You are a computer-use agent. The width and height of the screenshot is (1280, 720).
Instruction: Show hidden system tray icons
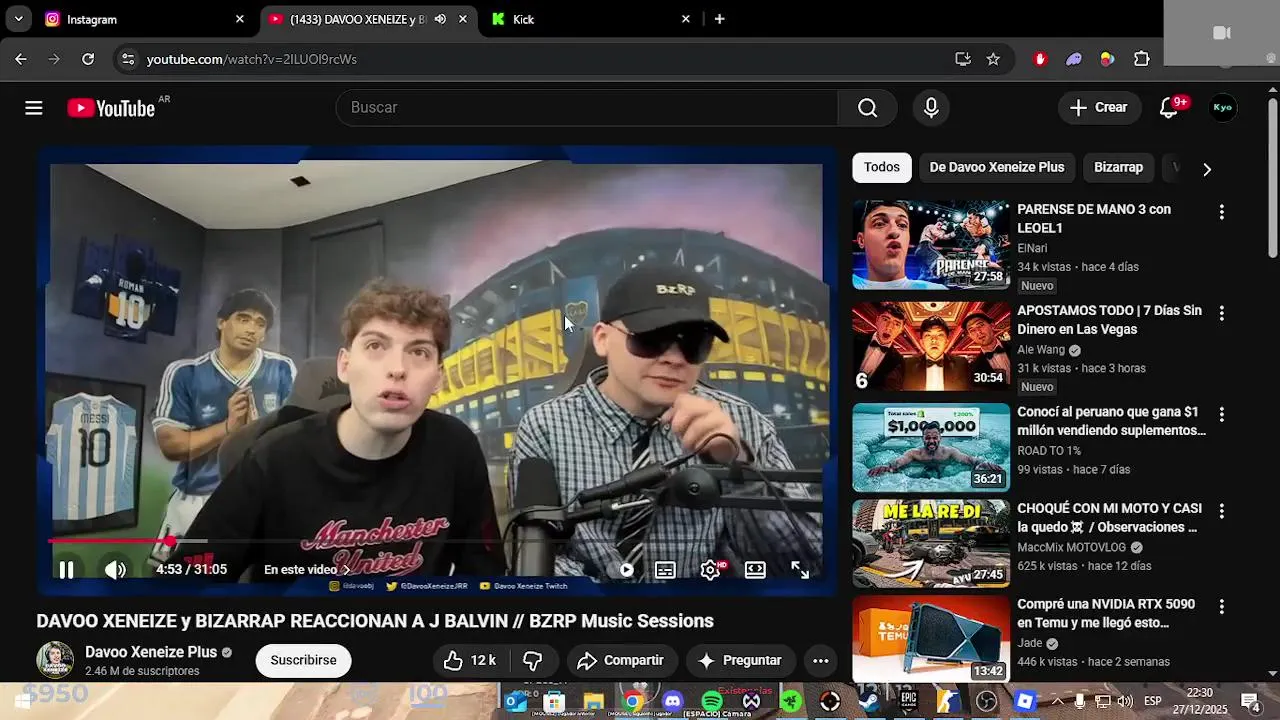point(1058,701)
